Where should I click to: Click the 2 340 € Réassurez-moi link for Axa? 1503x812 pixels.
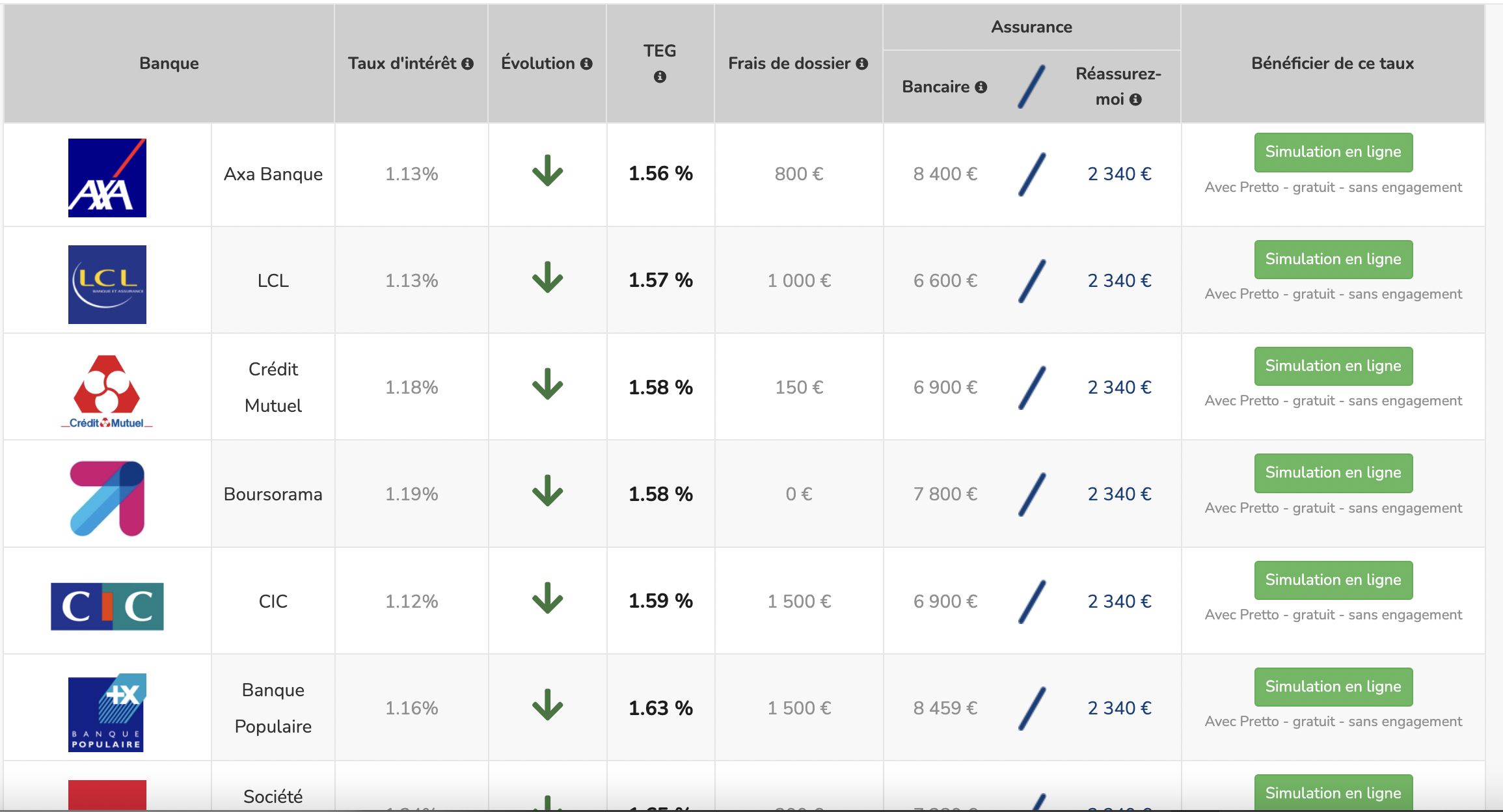click(x=1119, y=174)
